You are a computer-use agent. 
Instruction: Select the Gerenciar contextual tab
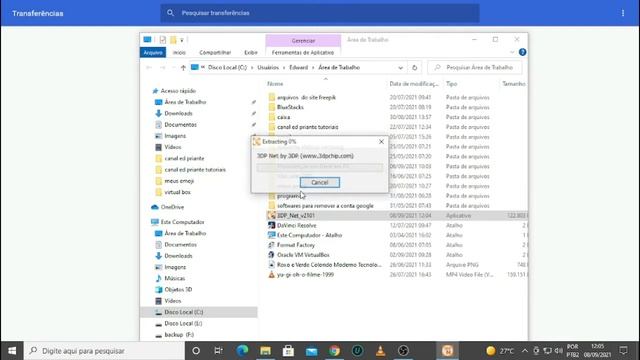tap(303, 41)
